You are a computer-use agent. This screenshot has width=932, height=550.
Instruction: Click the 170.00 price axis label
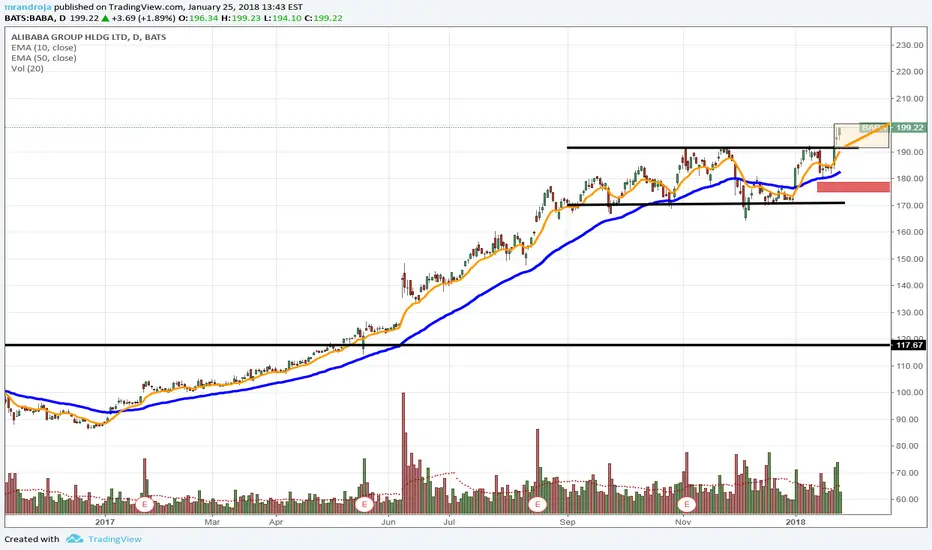(910, 206)
